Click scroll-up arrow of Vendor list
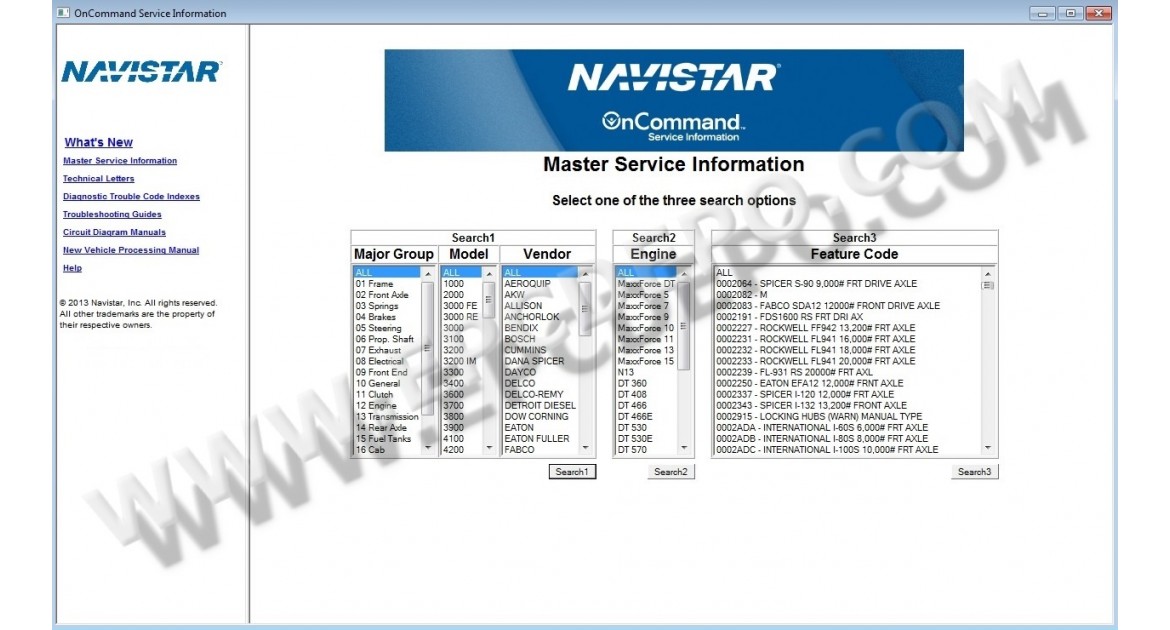 coord(586,274)
